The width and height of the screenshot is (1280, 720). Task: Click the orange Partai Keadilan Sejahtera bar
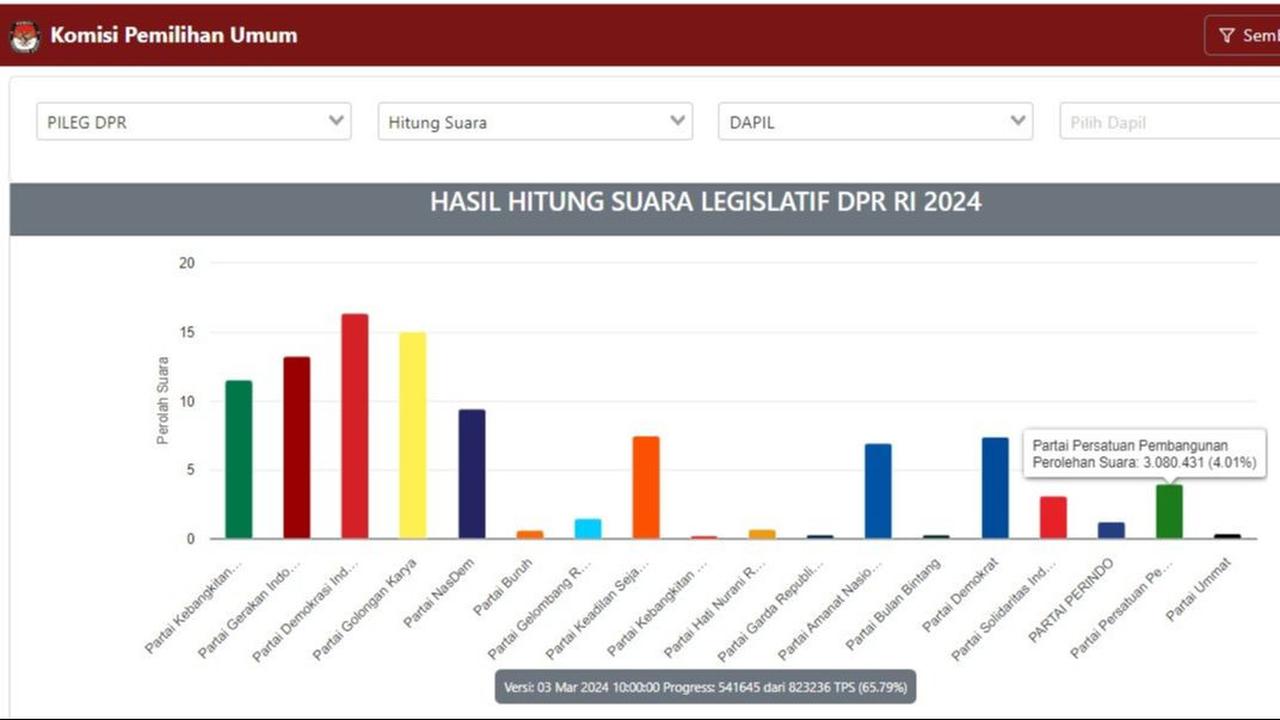(x=645, y=487)
